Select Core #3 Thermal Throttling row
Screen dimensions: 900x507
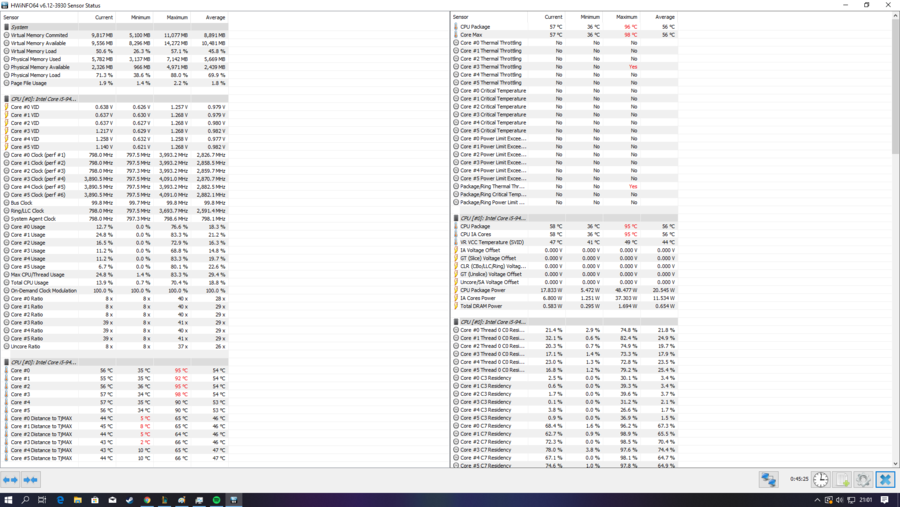click(x=565, y=67)
